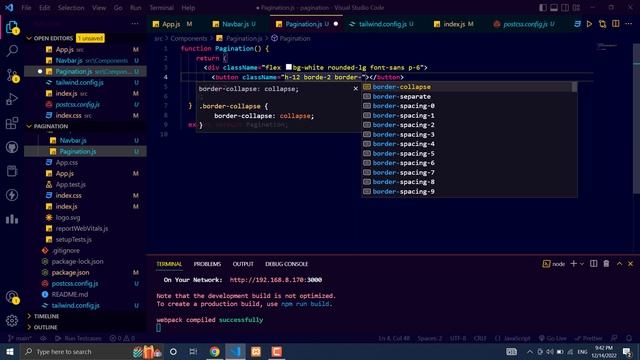The image size is (640, 360).
Task: Open the Source Control view
Action: pyautogui.click(x=12, y=75)
